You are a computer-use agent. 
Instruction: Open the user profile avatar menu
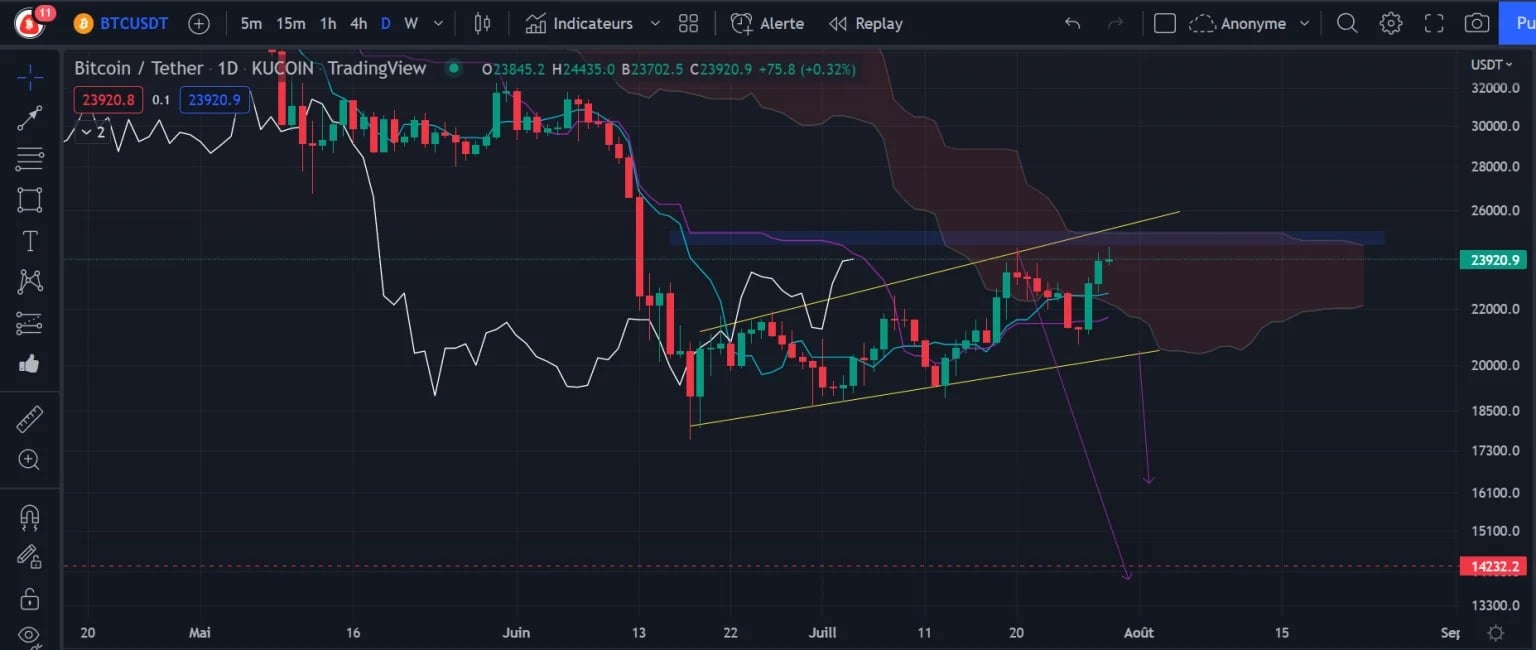click(30, 23)
